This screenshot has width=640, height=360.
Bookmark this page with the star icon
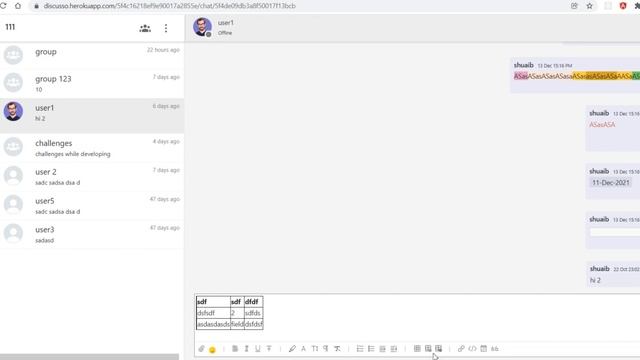click(589, 6)
